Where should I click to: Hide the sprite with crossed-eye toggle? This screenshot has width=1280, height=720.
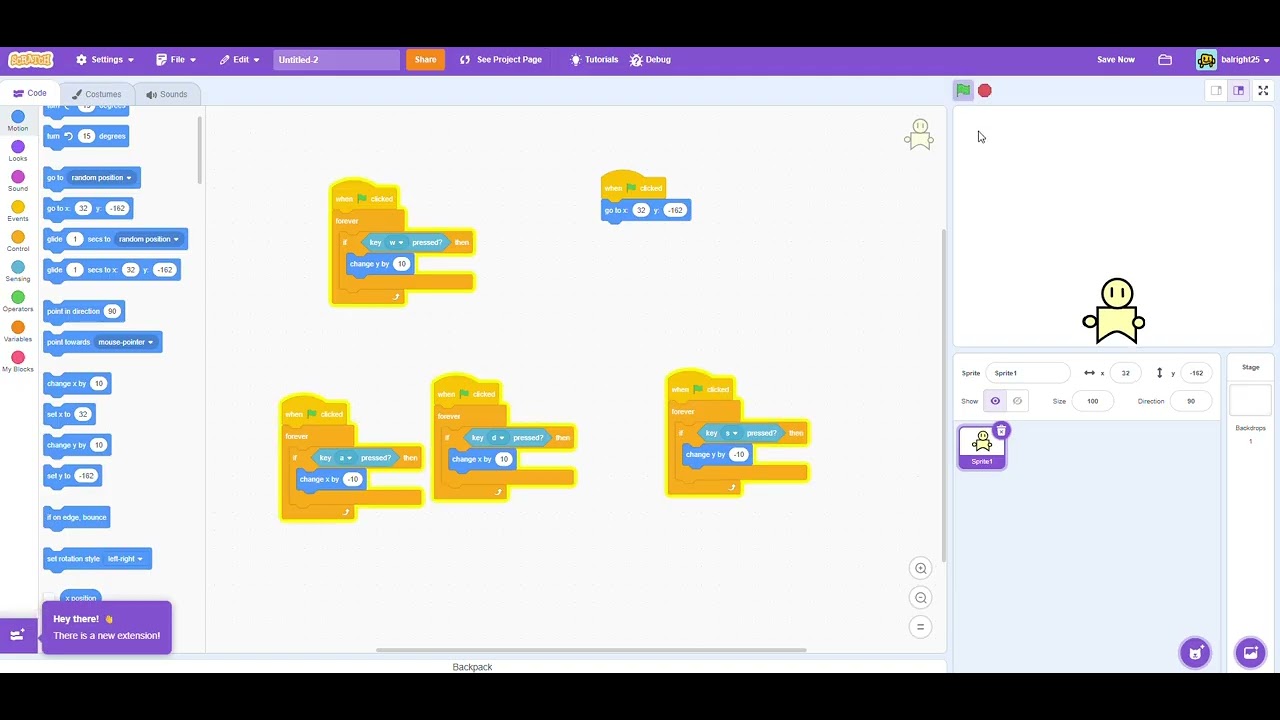pos(1017,401)
